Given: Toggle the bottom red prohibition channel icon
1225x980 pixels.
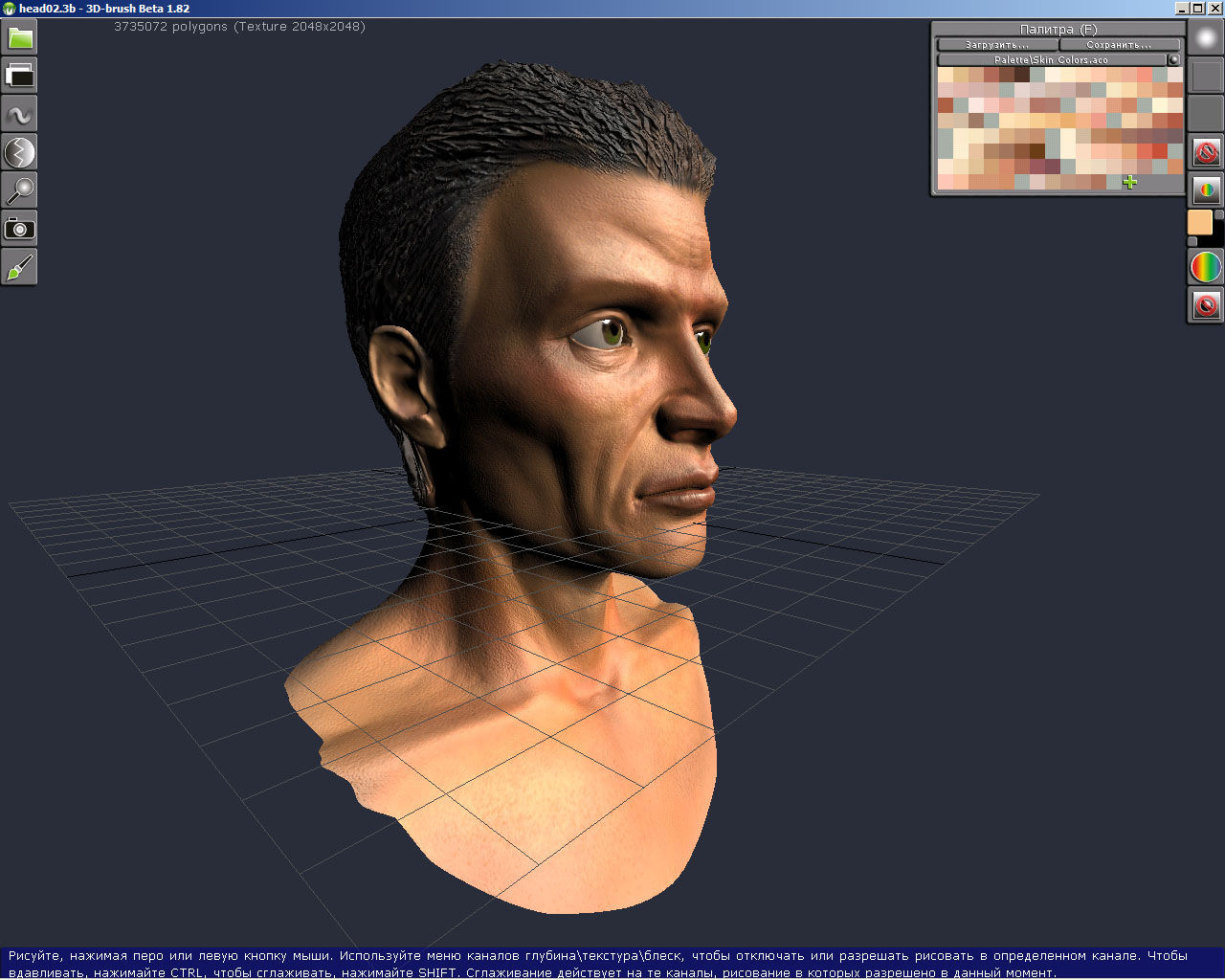Looking at the screenshot, I should pos(1206,305).
